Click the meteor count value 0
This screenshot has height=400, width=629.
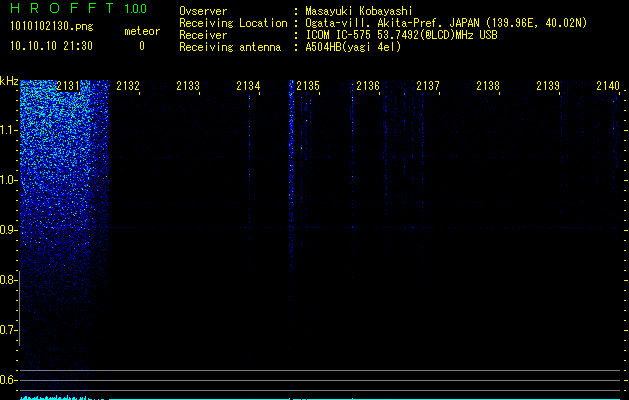pyautogui.click(x=142, y=46)
